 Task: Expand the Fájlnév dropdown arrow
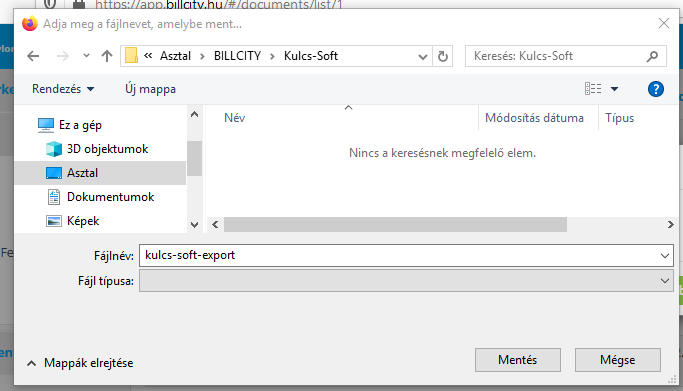(x=665, y=256)
